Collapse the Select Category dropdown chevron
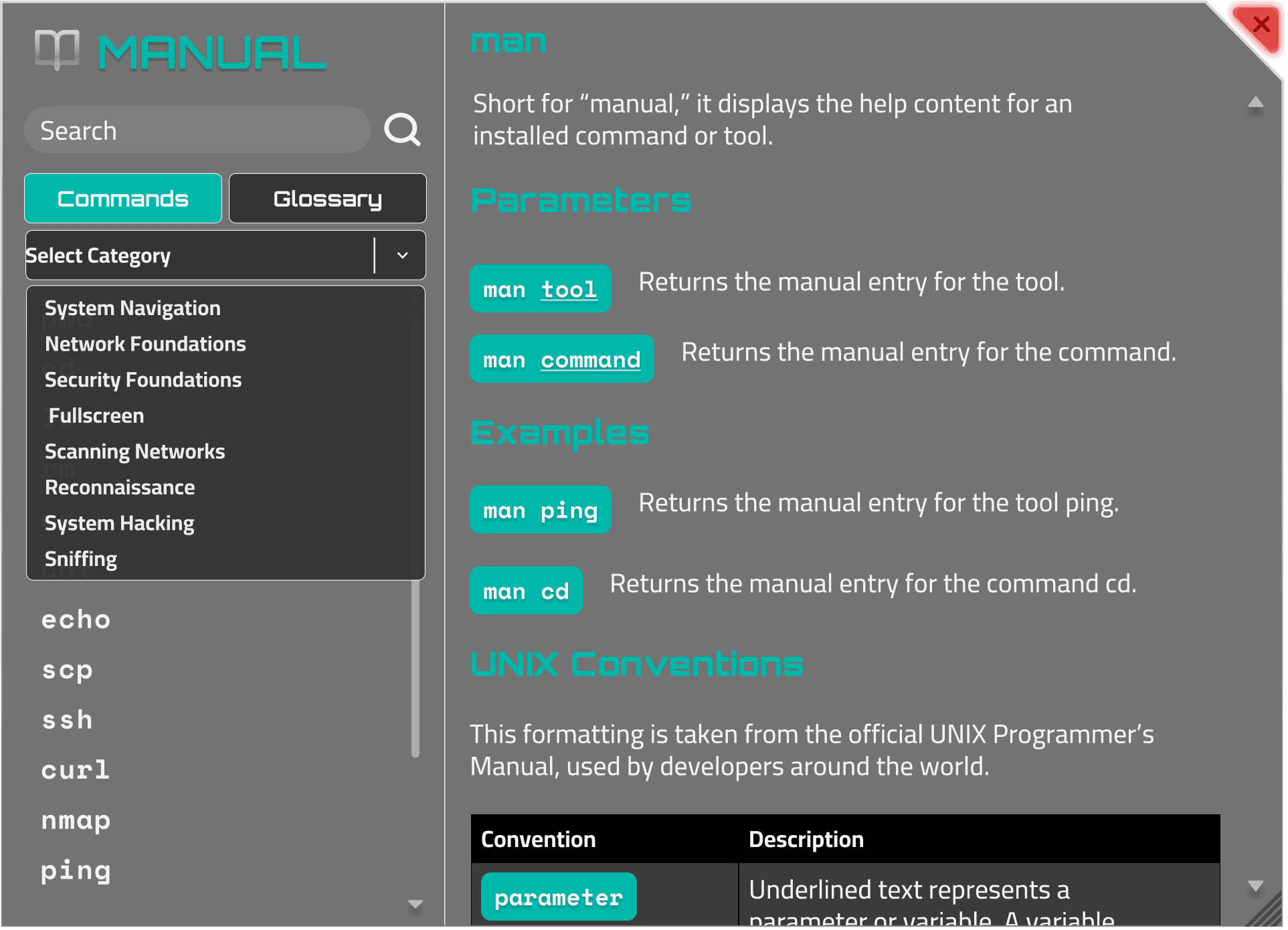 click(402, 256)
